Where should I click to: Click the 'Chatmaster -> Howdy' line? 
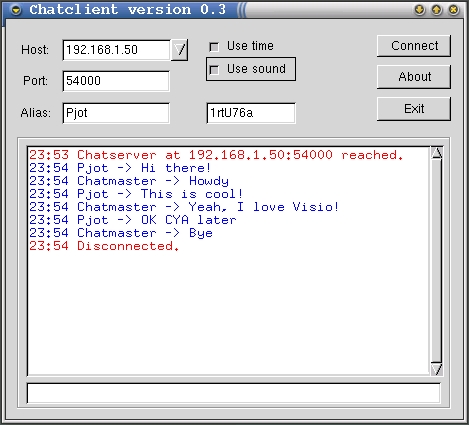(x=129, y=181)
